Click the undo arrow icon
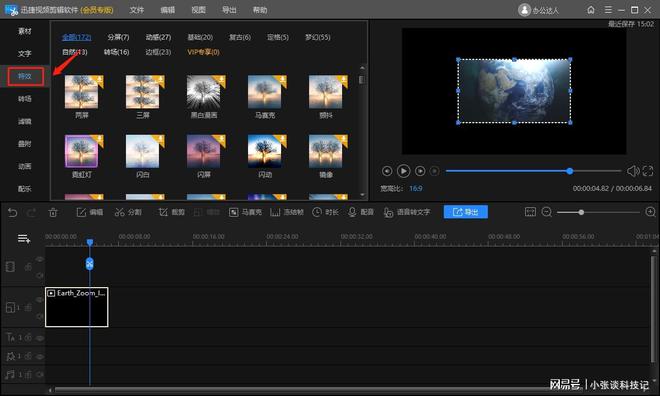 pos(13,213)
